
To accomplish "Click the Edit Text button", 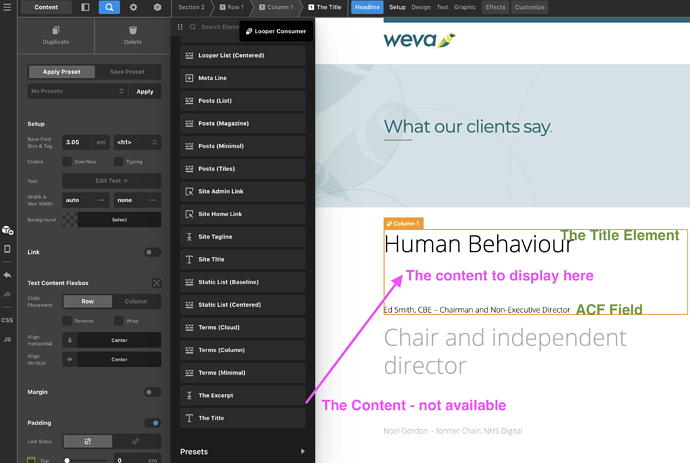I will coord(111,181).
